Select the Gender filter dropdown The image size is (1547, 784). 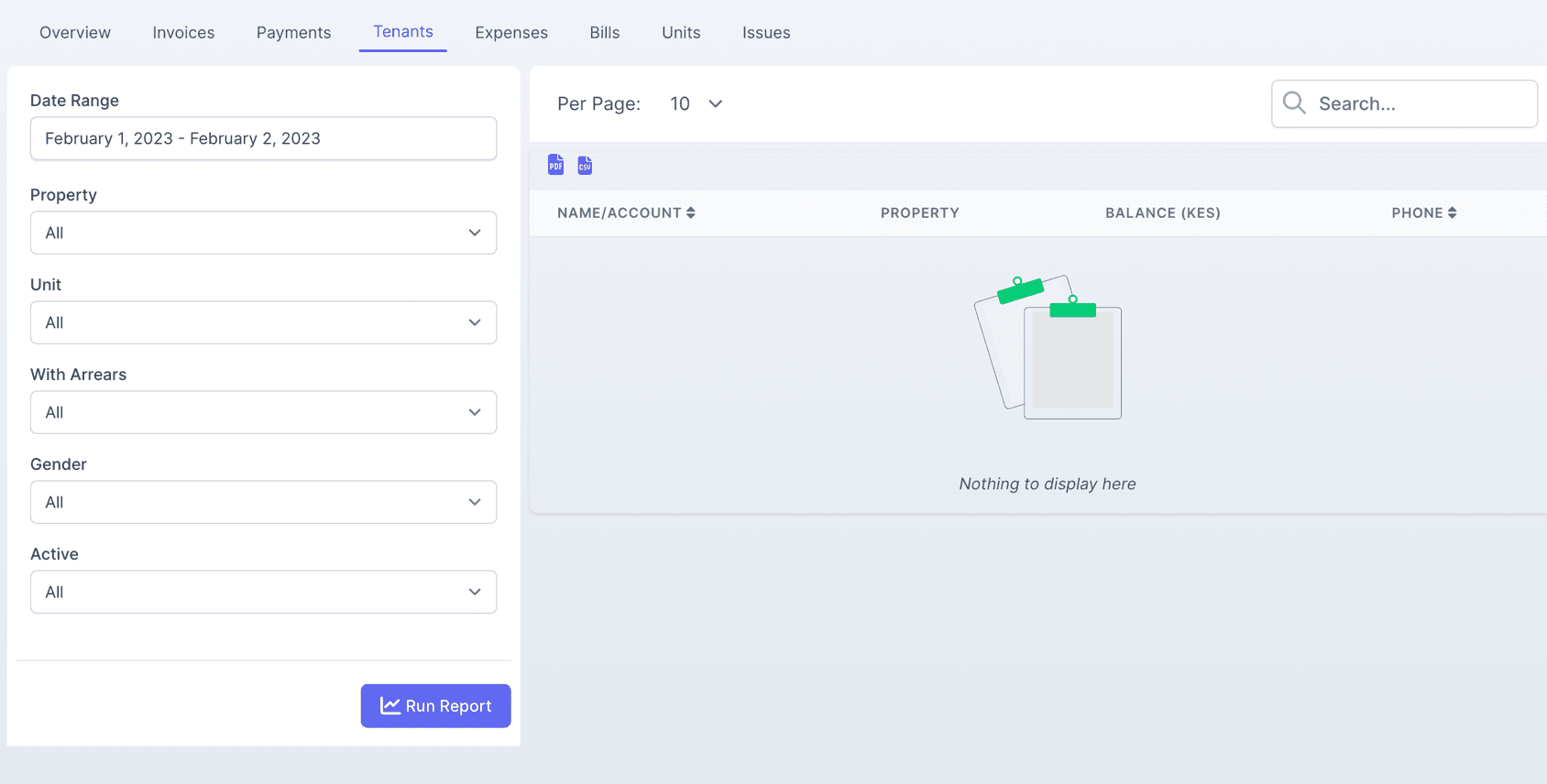[263, 502]
